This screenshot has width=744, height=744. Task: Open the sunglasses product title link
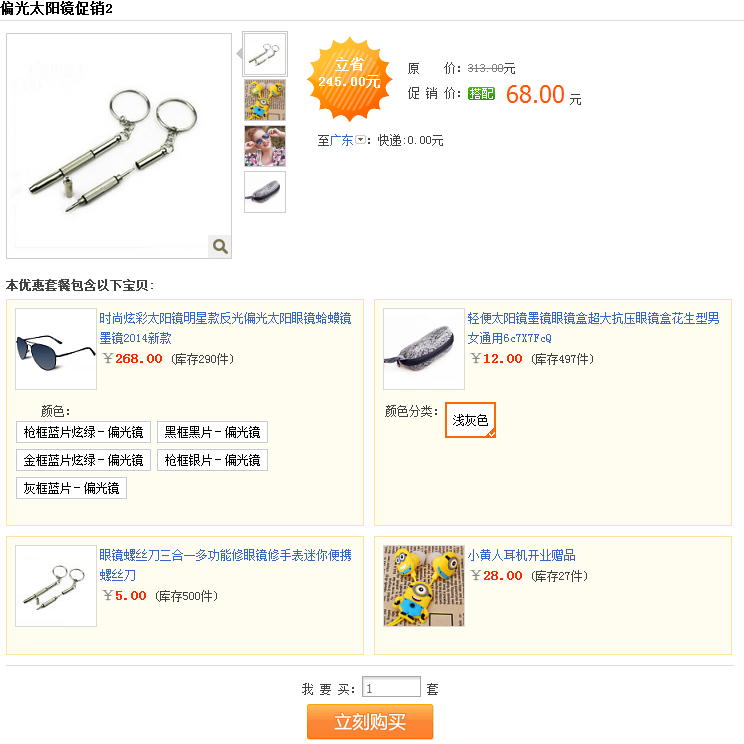[x=225, y=328]
